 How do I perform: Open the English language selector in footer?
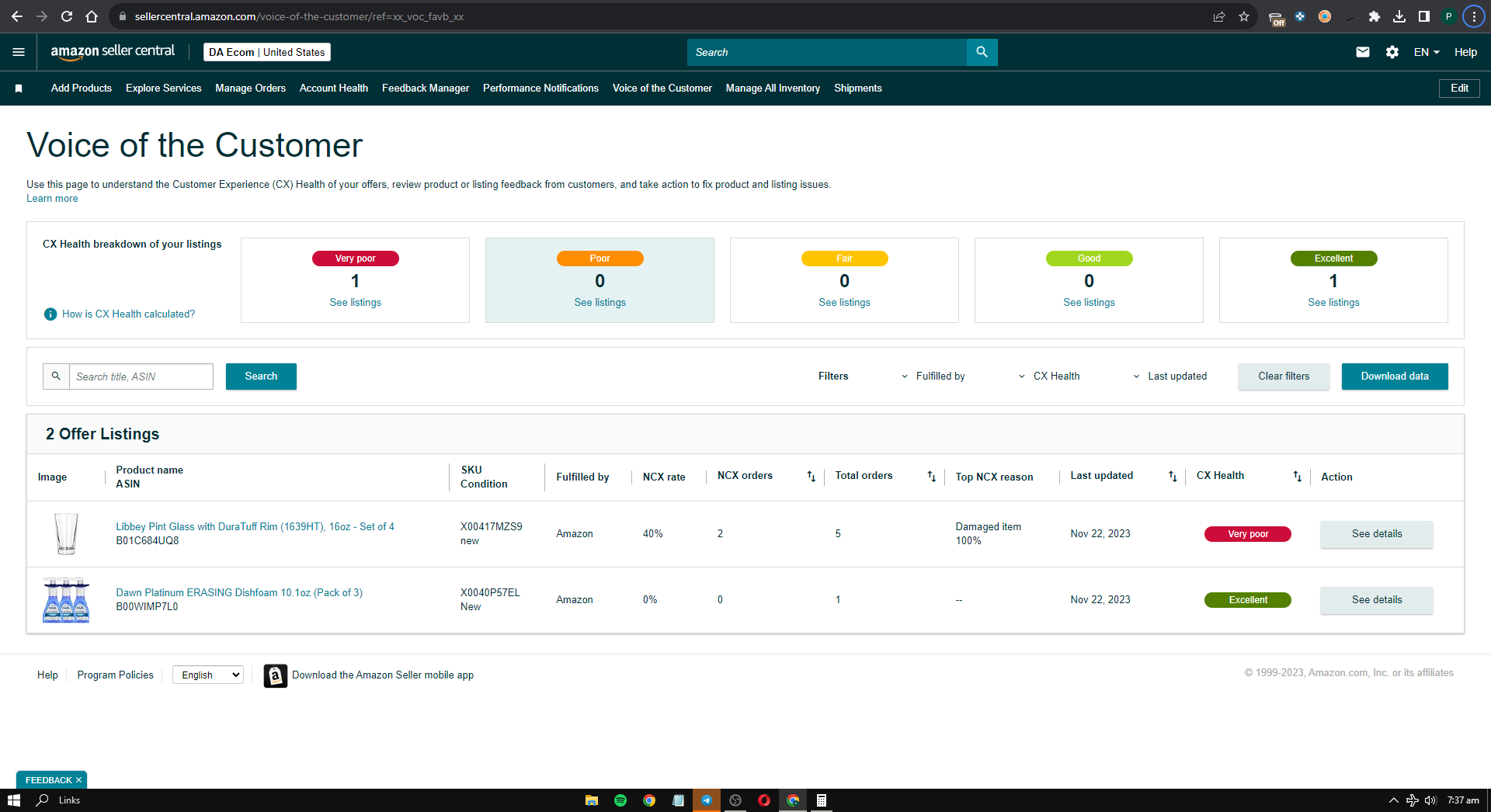coord(208,675)
